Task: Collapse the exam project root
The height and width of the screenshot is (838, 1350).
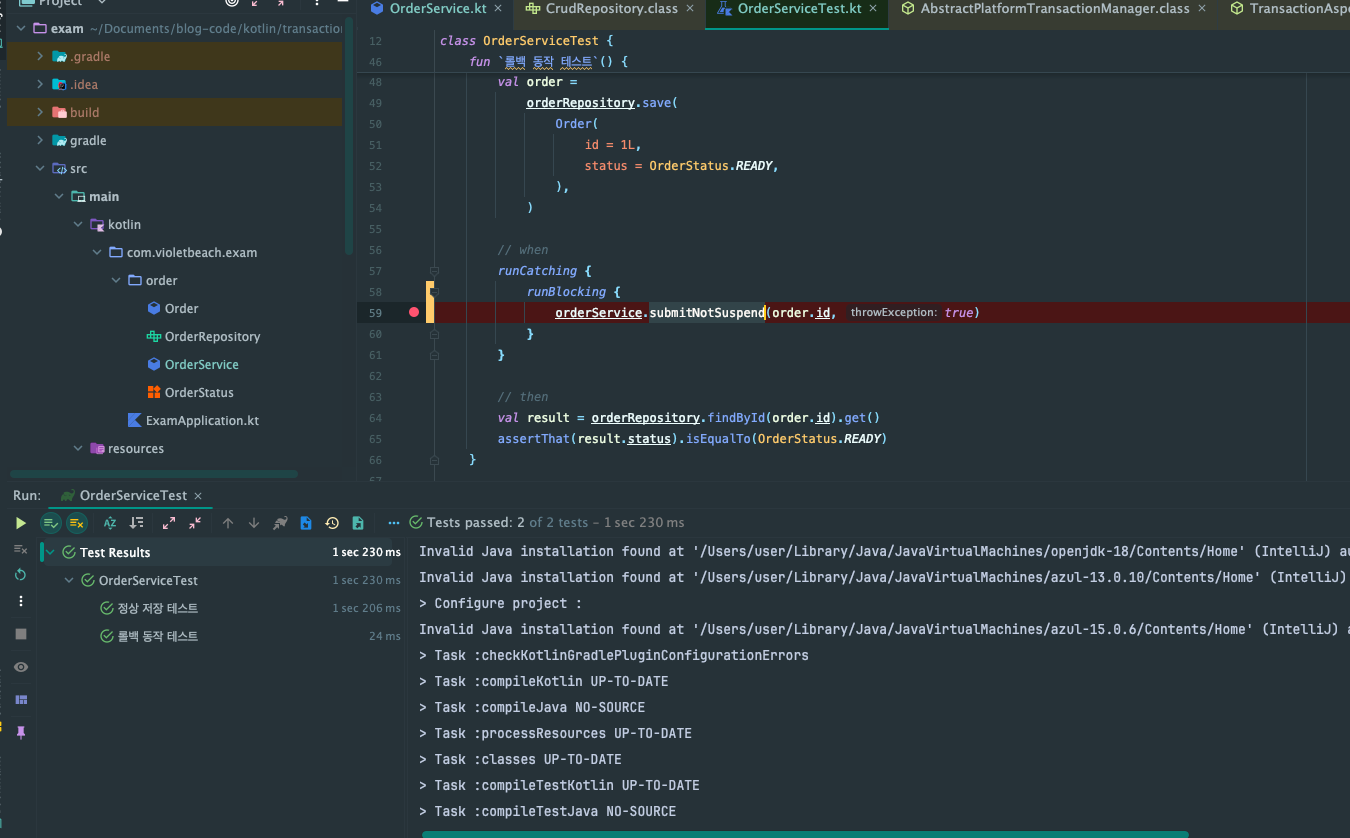Action: point(21,28)
